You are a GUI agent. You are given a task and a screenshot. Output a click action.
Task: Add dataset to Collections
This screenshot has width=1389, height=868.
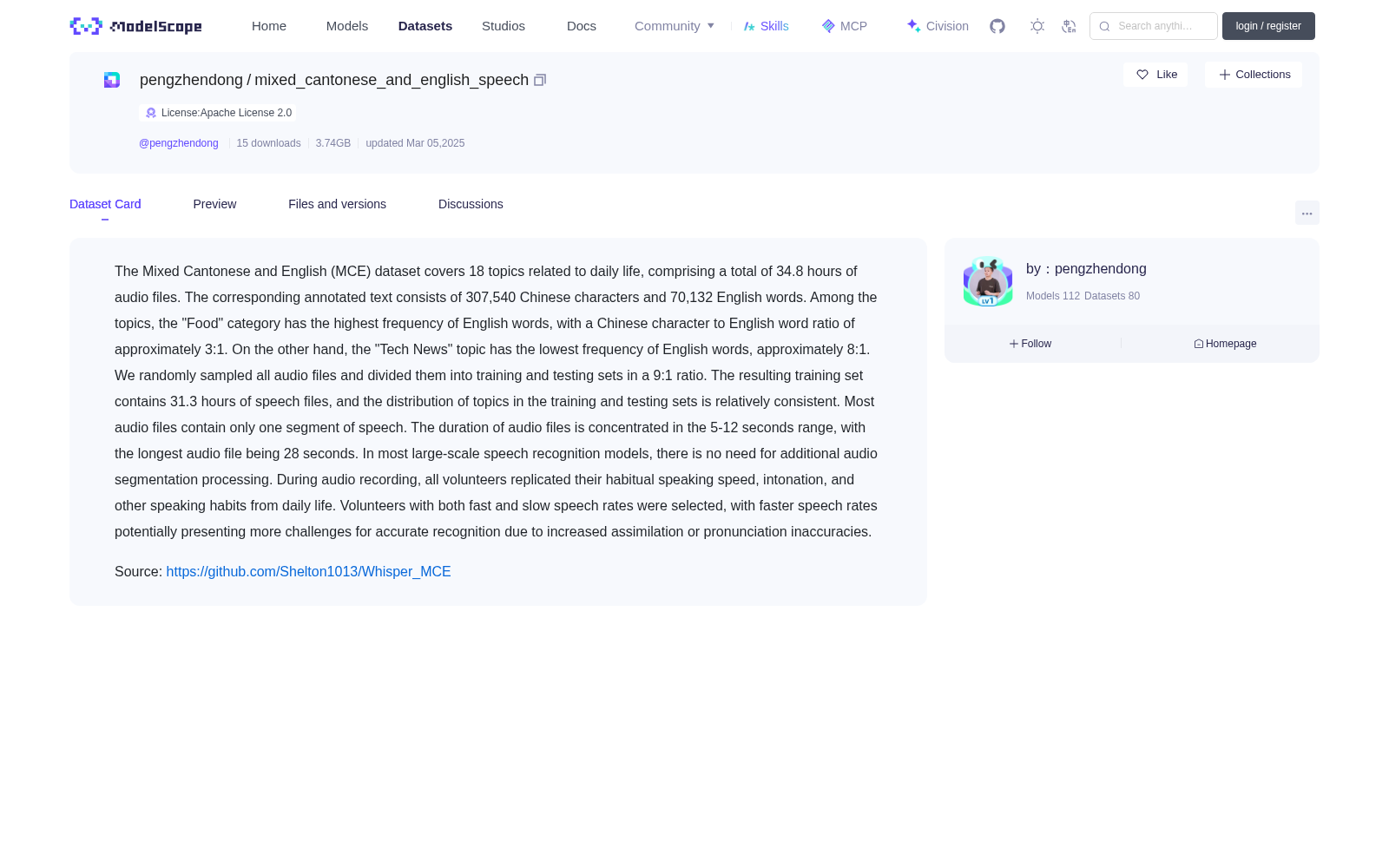(1254, 75)
